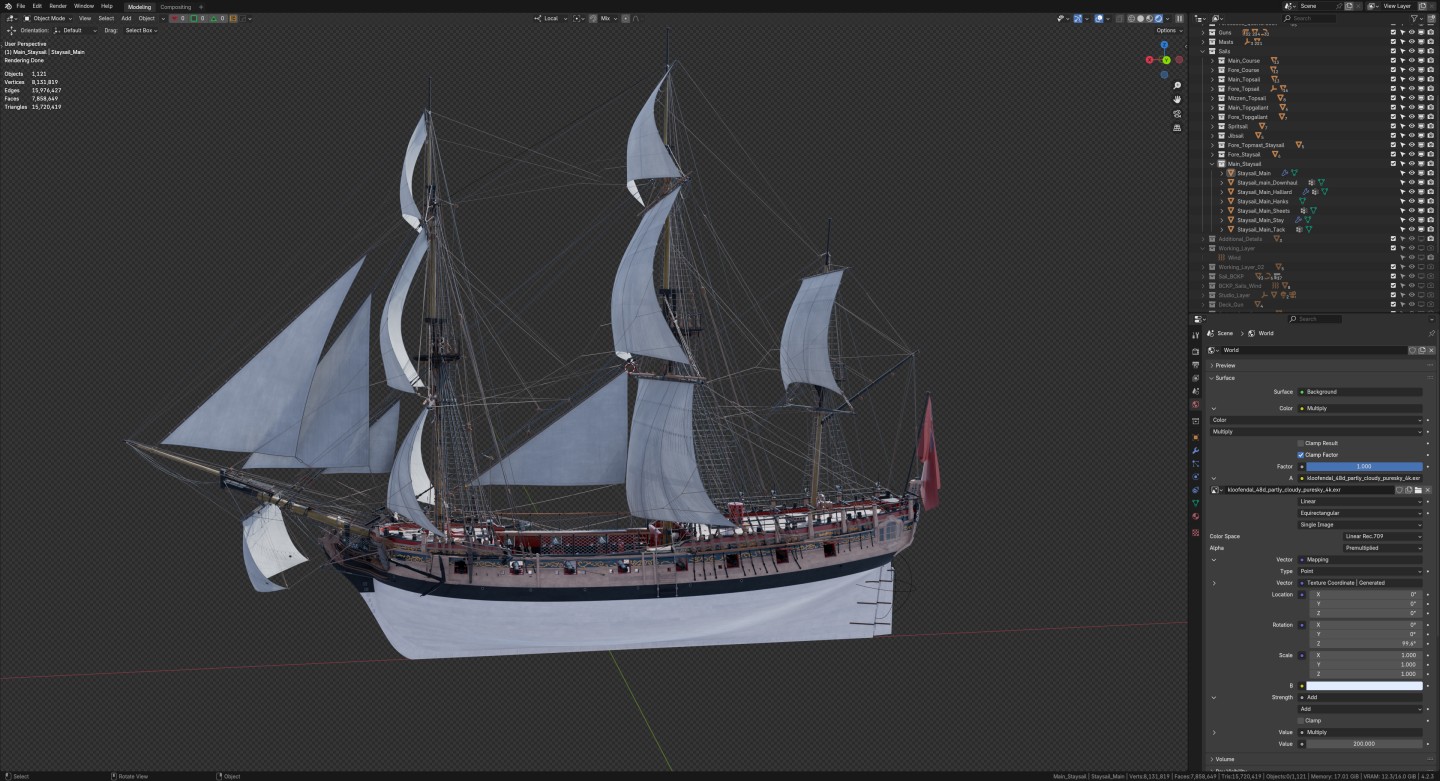Viewport: 1440px width, 781px height.
Task: Click the red X axis gizmo
Action: 1149,60
